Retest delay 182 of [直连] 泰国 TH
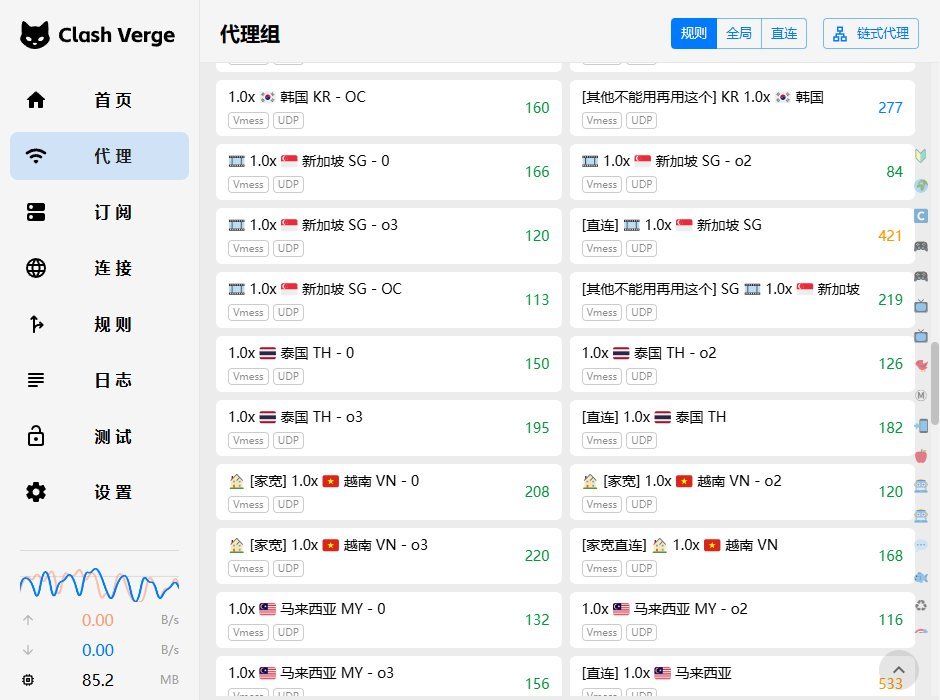 pyautogui.click(x=890, y=428)
